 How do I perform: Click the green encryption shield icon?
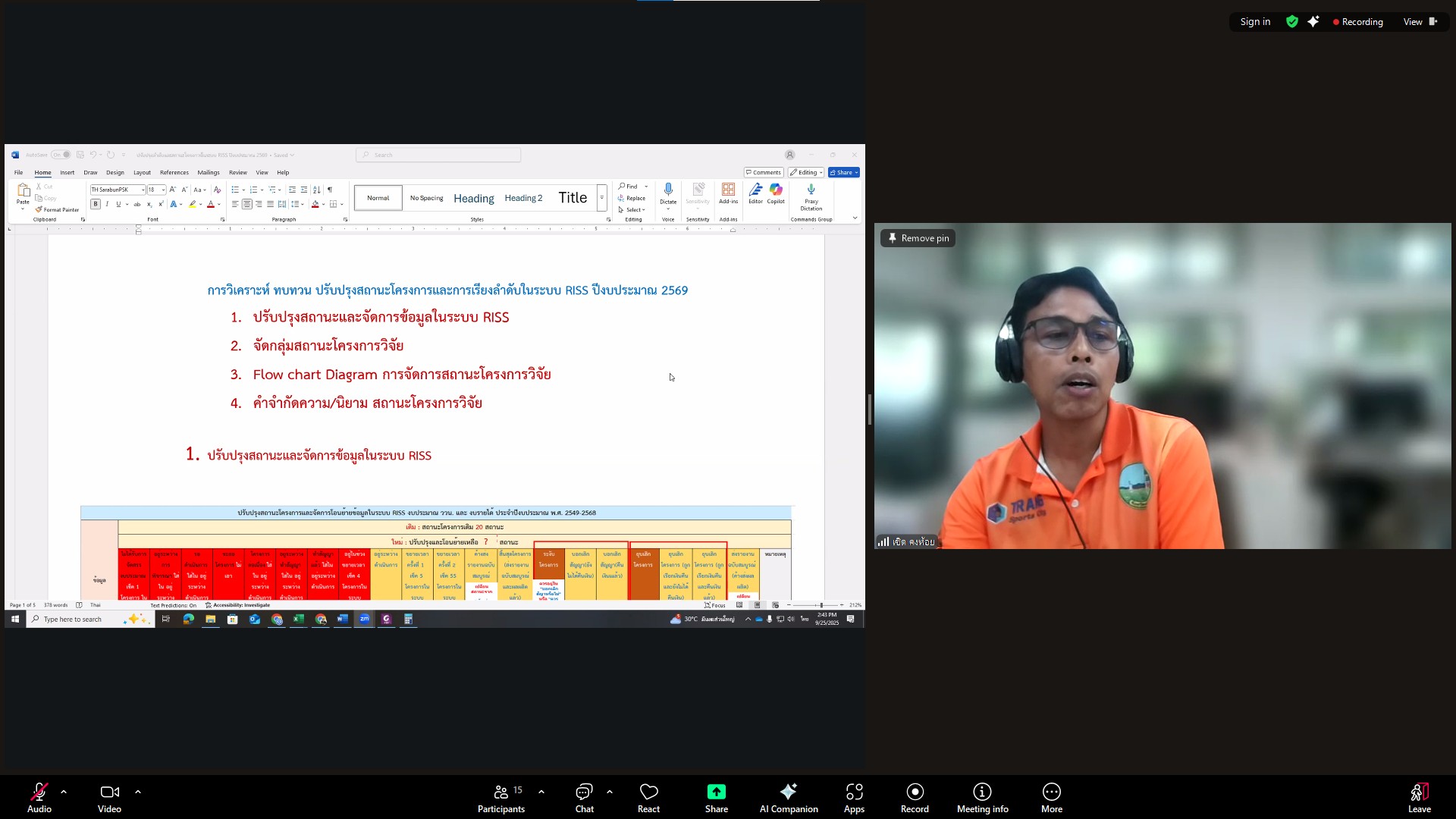coord(1291,22)
